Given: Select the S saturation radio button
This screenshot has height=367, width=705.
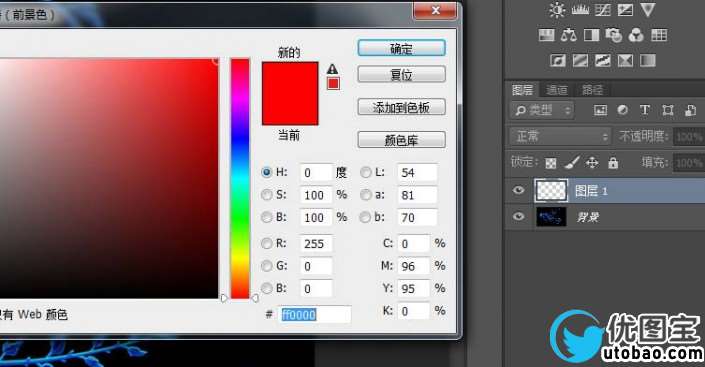Looking at the screenshot, I should [266, 194].
